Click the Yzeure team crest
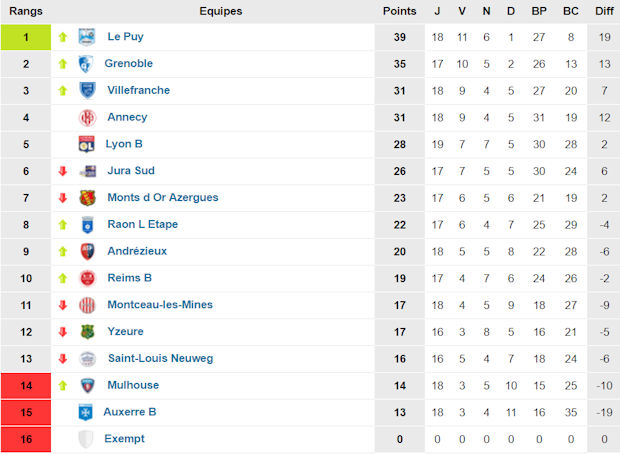 (87, 332)
